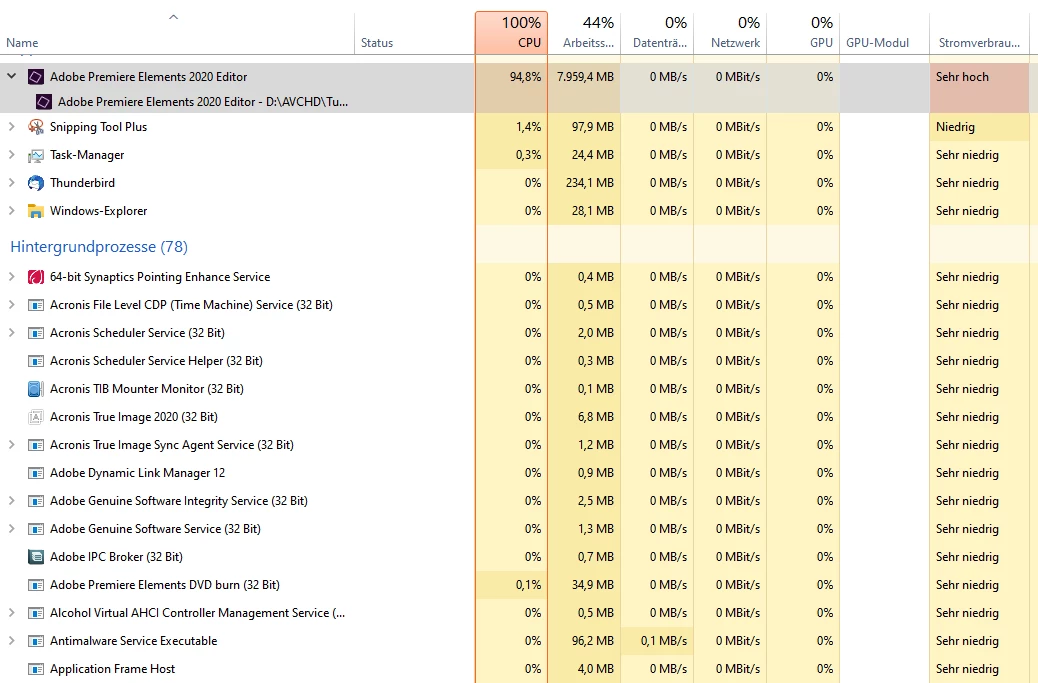Viewport: 1038px width, 683px height.
Task: Select the Thunderbird process name
Action: (82, 183)
